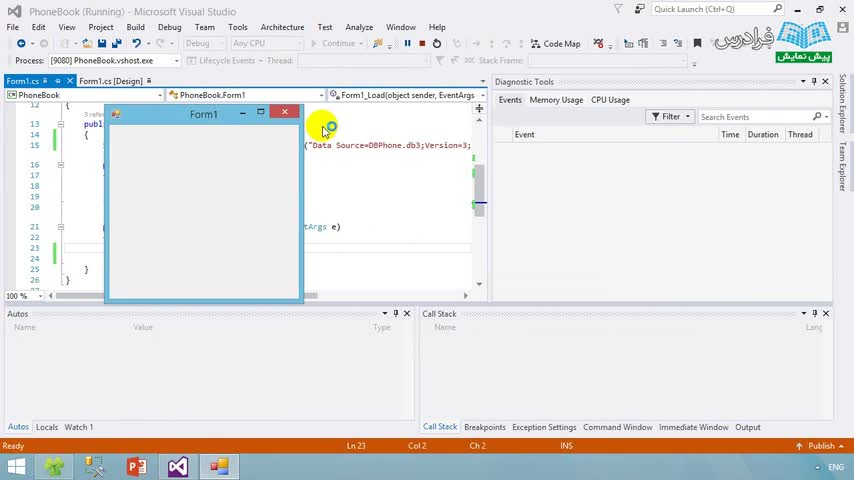Switch to the CPU Usage tab
854x480 pixels.
(611, 100)
